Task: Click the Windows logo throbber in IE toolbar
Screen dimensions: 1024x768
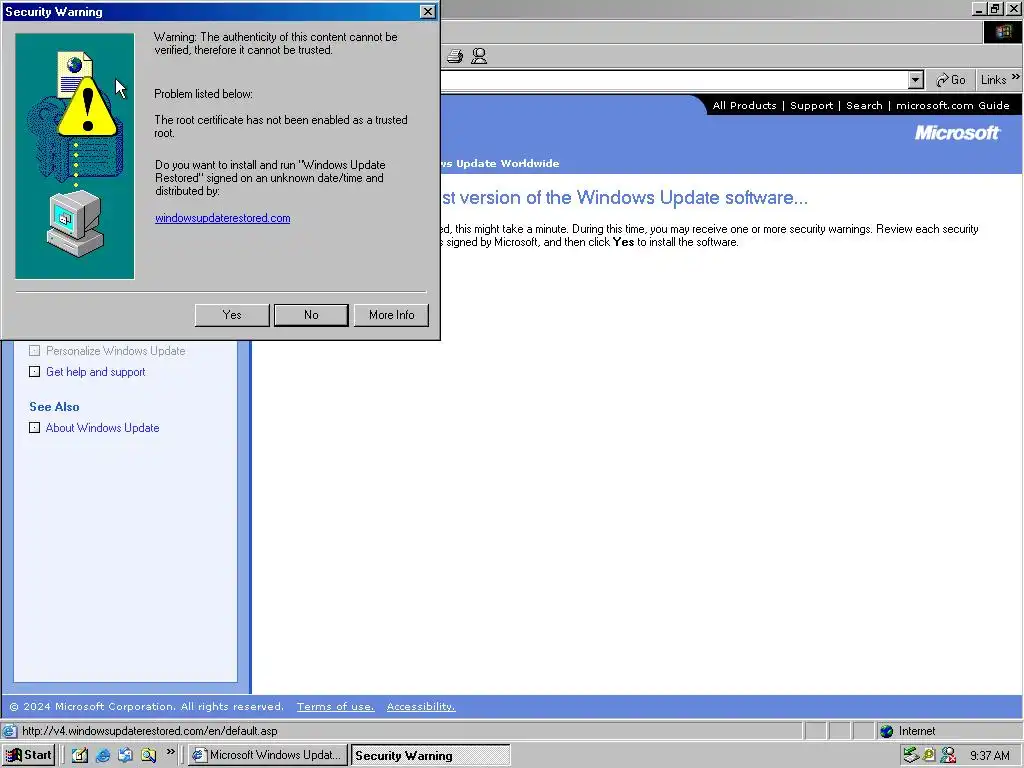Action: pos(1003,32)
